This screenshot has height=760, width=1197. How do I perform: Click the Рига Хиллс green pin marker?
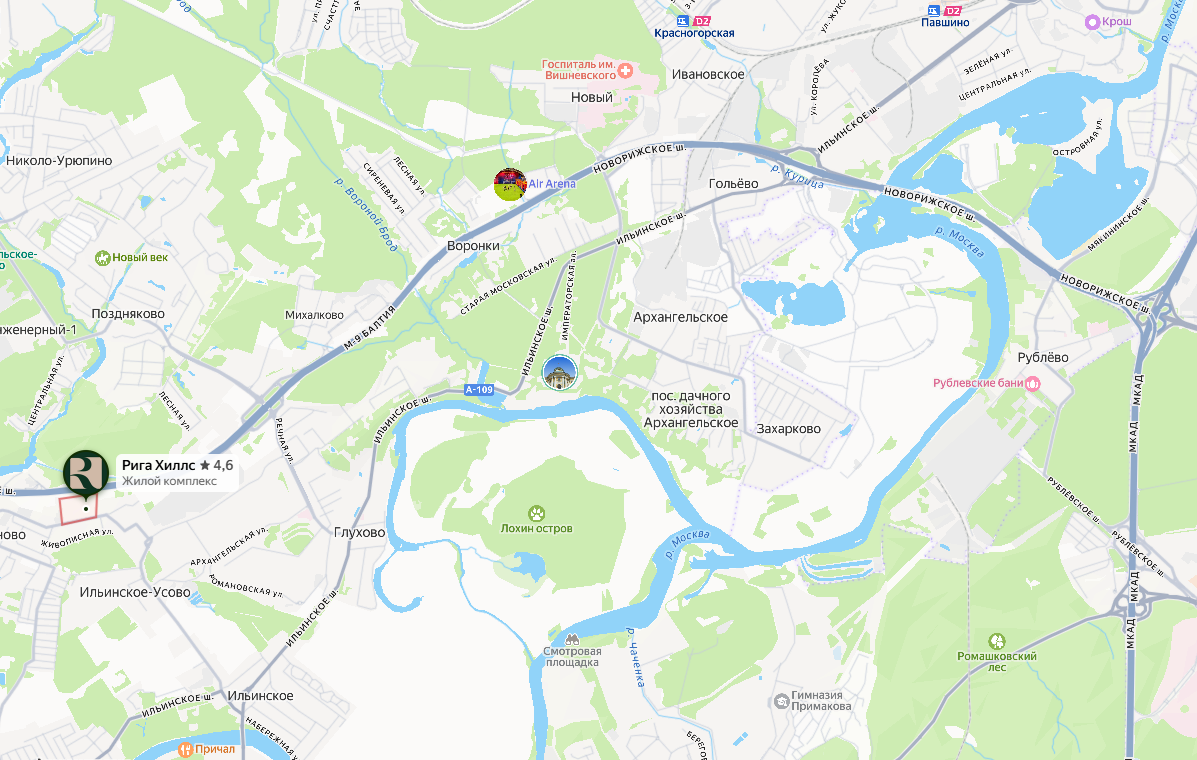(86, 474)
